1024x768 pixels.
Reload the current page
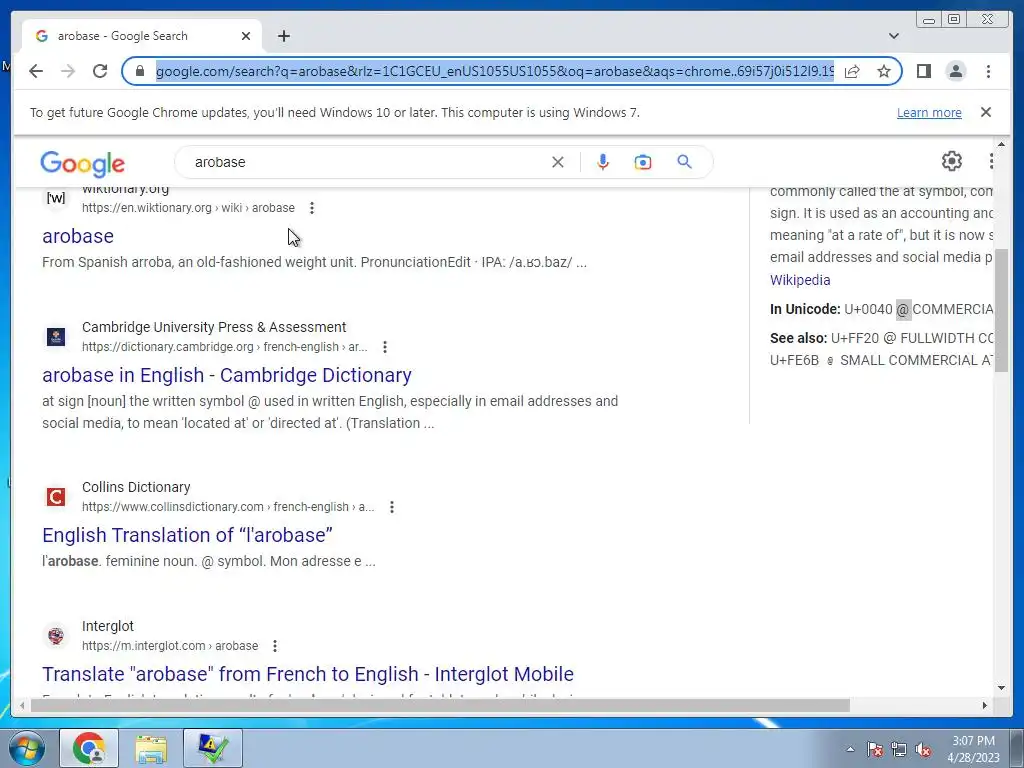(x=100, y=71)
